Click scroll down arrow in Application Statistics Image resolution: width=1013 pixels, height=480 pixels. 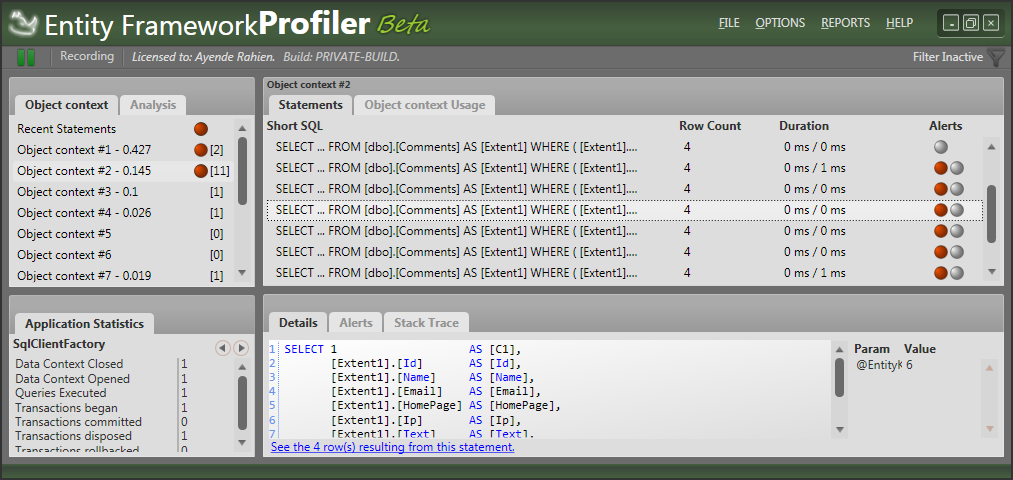242,443
